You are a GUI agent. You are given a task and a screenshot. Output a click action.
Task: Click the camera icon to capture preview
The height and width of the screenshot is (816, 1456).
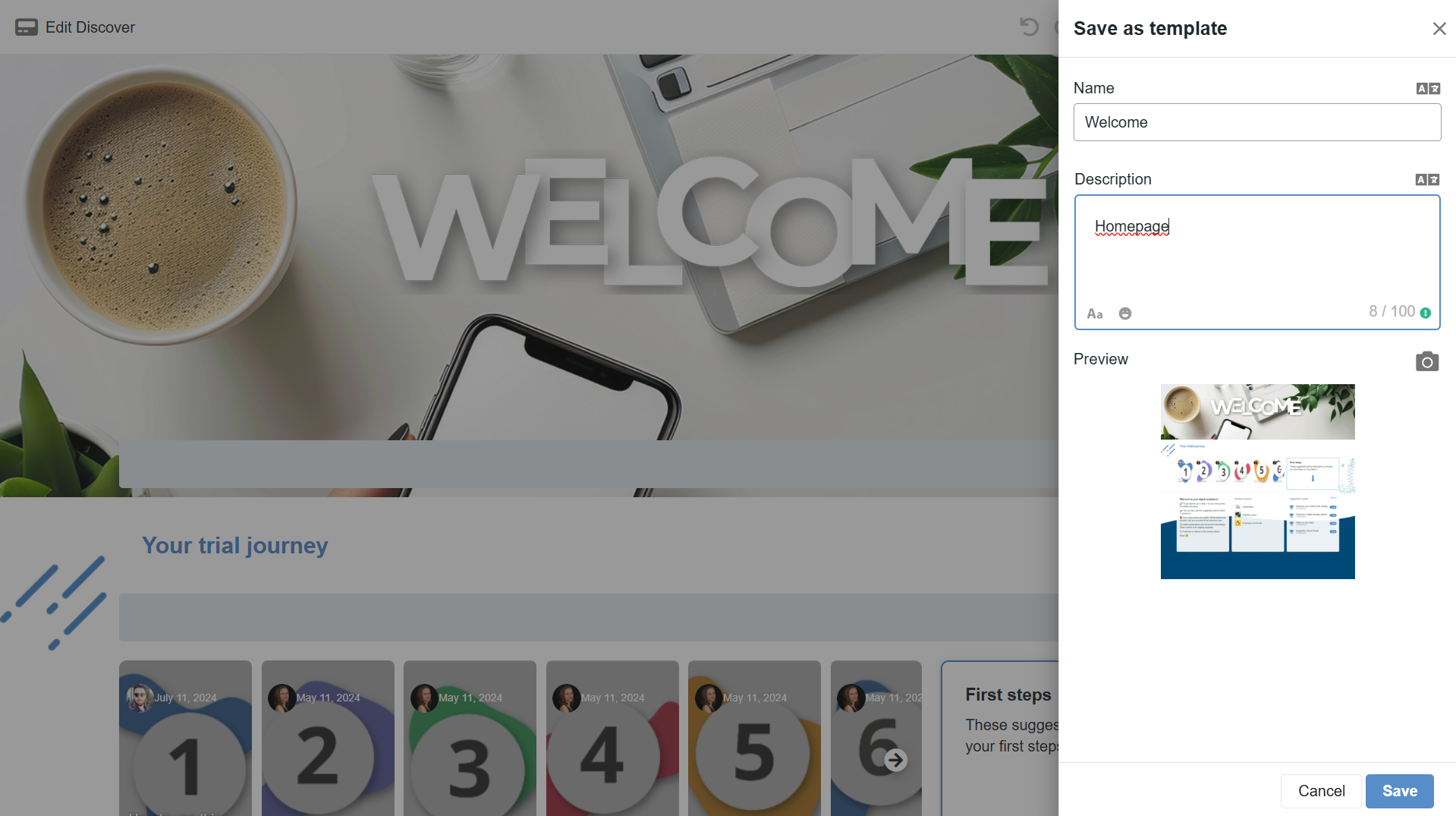(1426, 361)
